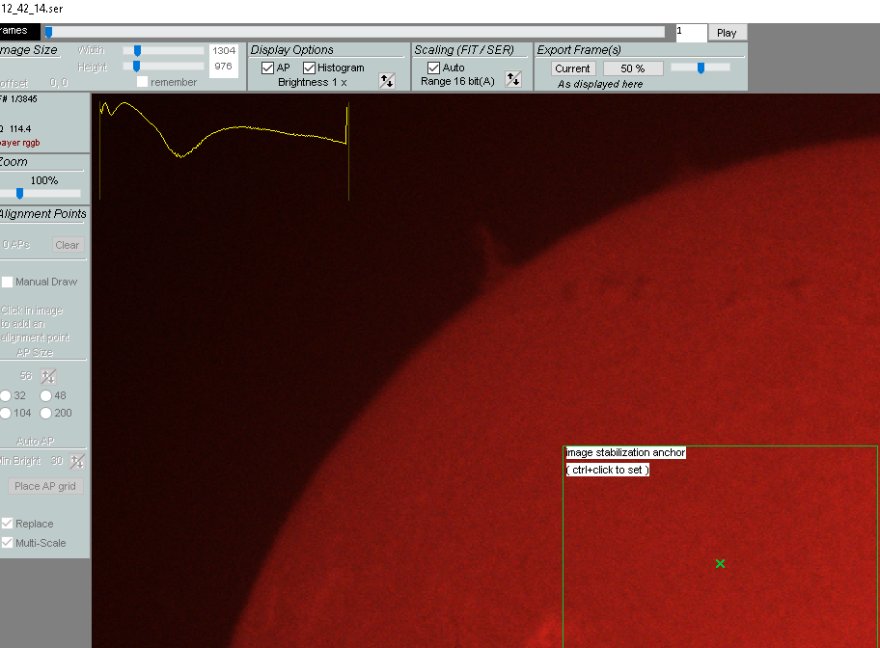Toggle the AP display checkbox
This screenshot has height=648, width=880.
[x=268, y=68]
